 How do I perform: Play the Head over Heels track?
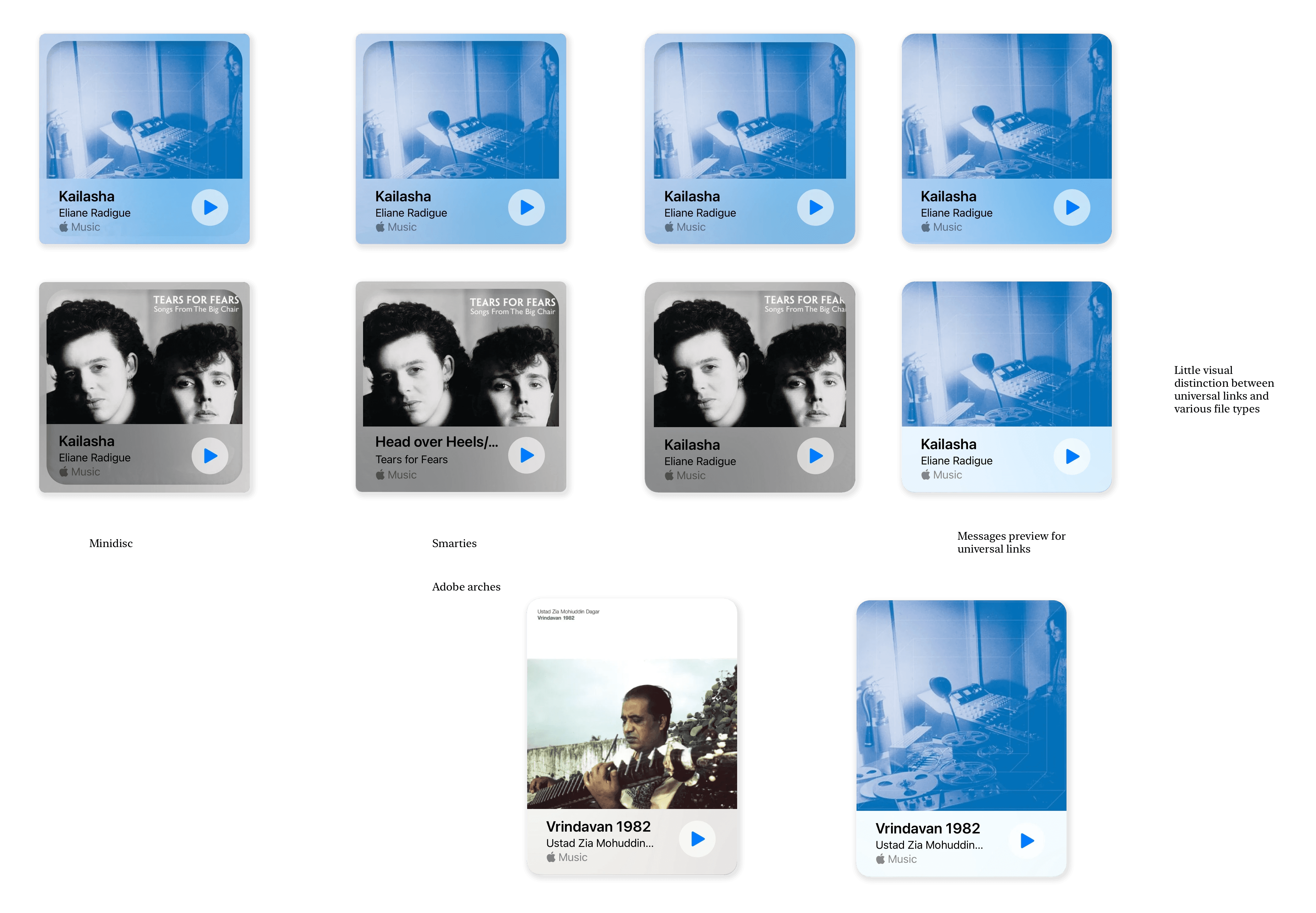tap(526, 455)
